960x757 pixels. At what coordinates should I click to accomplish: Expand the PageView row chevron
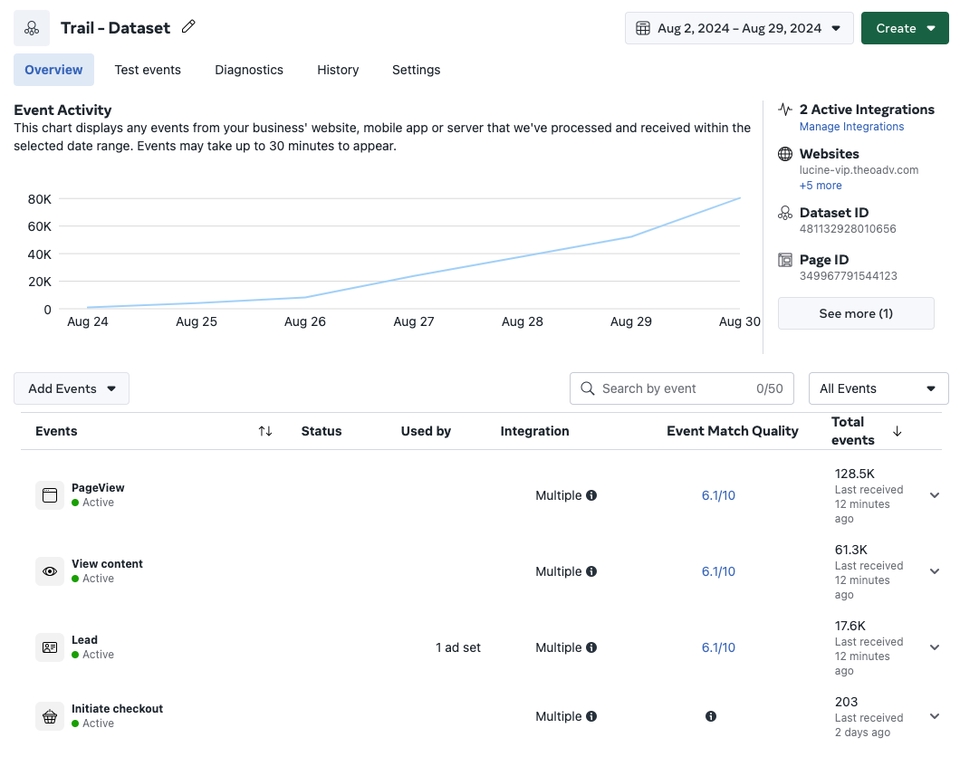point(934,495)
